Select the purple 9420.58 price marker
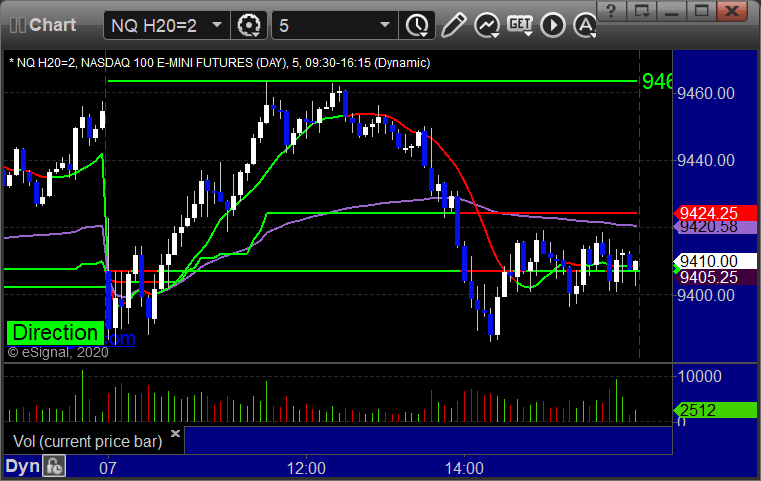The width and height of the screenshot is (761, 481). coord(714,227)
